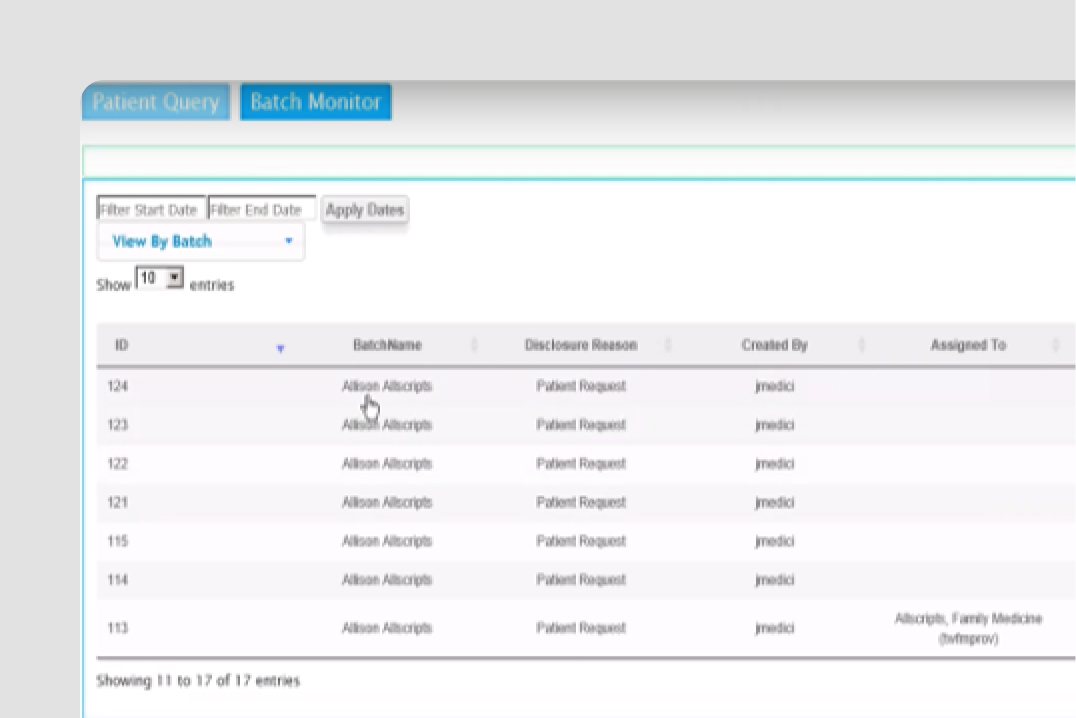Sort by the Assigned To column header

click(x=968, y=345)
